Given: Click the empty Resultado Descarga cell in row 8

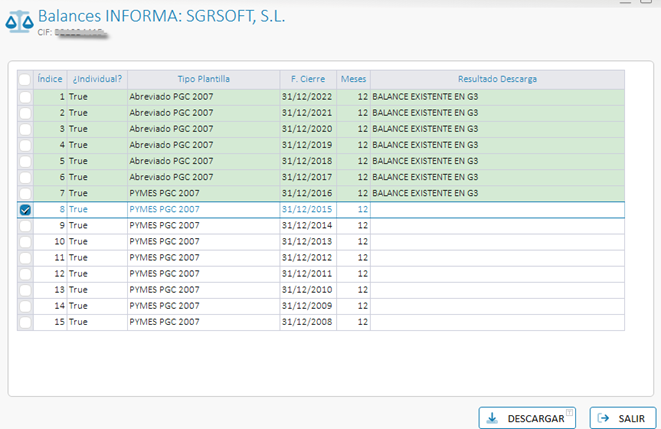Looking at the screenshot, I should (497, 209).
